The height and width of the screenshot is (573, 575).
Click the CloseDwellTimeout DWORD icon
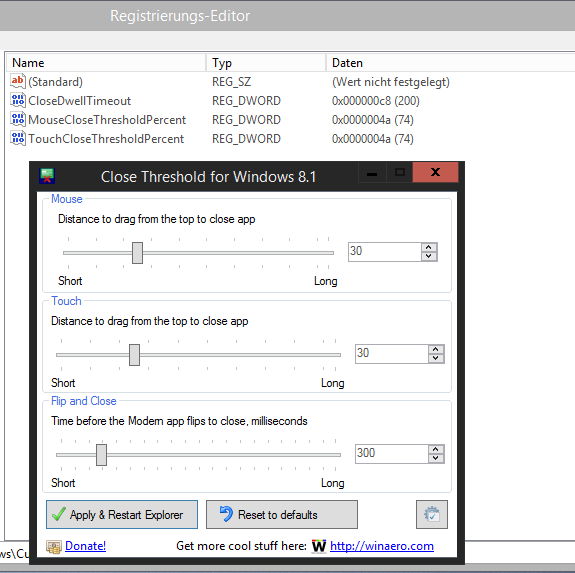point(18,100)
